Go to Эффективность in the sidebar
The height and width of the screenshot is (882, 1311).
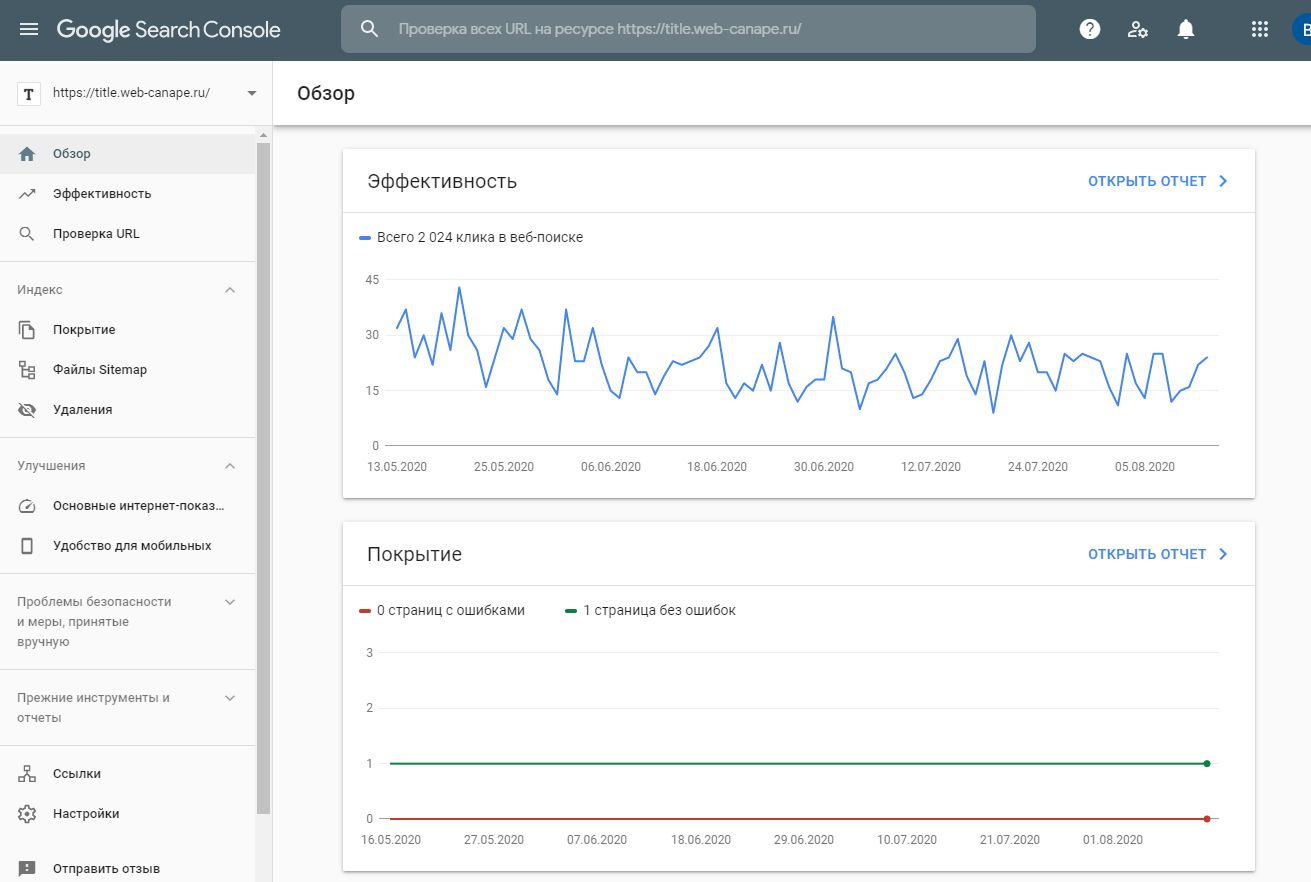click(128, 194)
